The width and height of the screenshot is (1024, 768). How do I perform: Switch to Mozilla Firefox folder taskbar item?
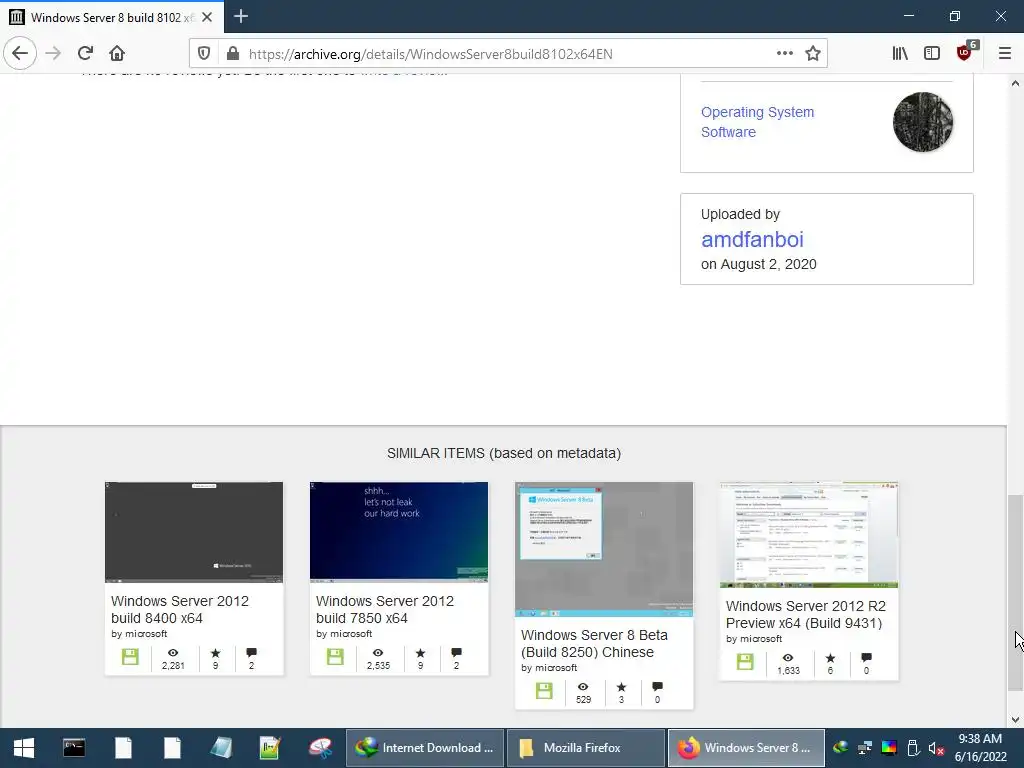coord(586,748)
